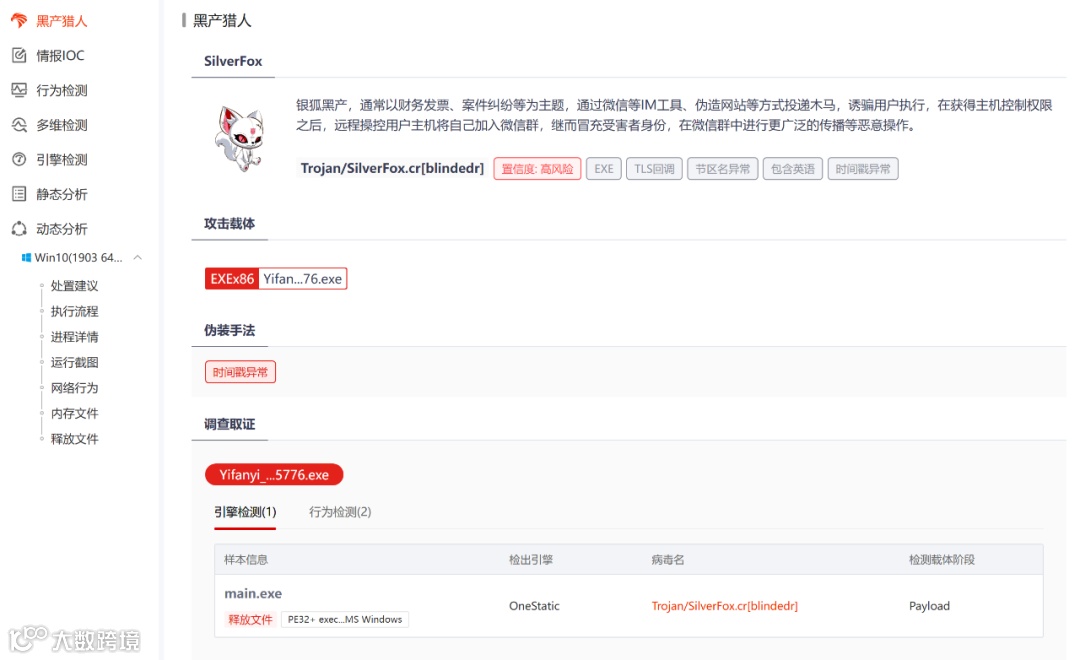Click the EXE tag
This screenshot has width=1080, height=660.
pyautogui.click(x=604, y=169)
